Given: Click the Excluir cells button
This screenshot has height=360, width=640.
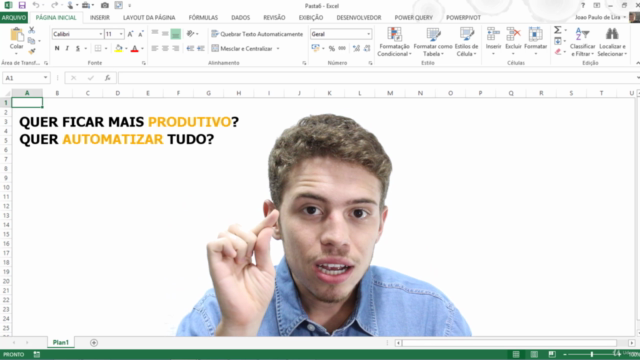Looking at the screenshot, I should (513, 42).
